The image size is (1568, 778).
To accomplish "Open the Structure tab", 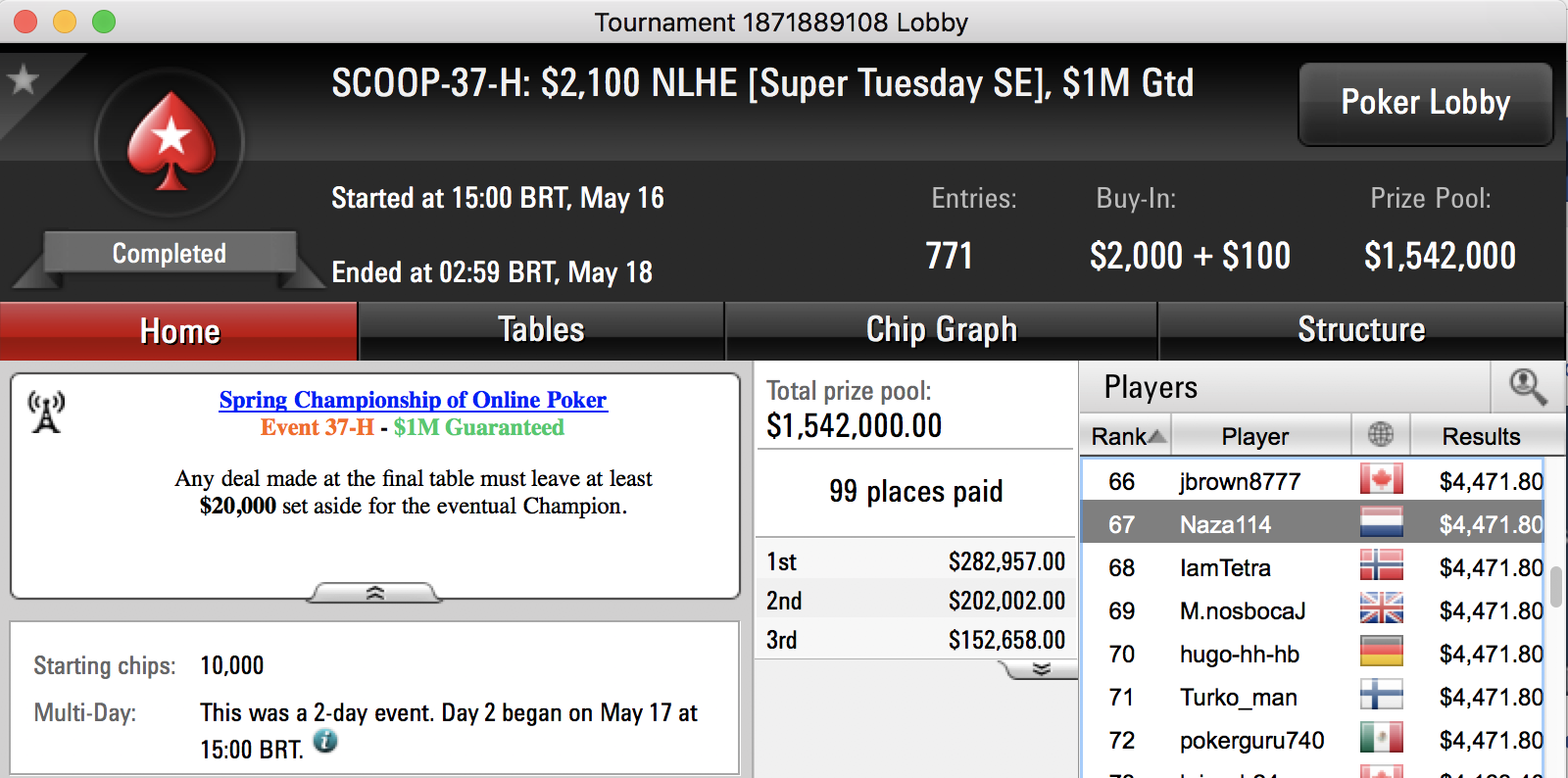I will tap(1360, 330).
